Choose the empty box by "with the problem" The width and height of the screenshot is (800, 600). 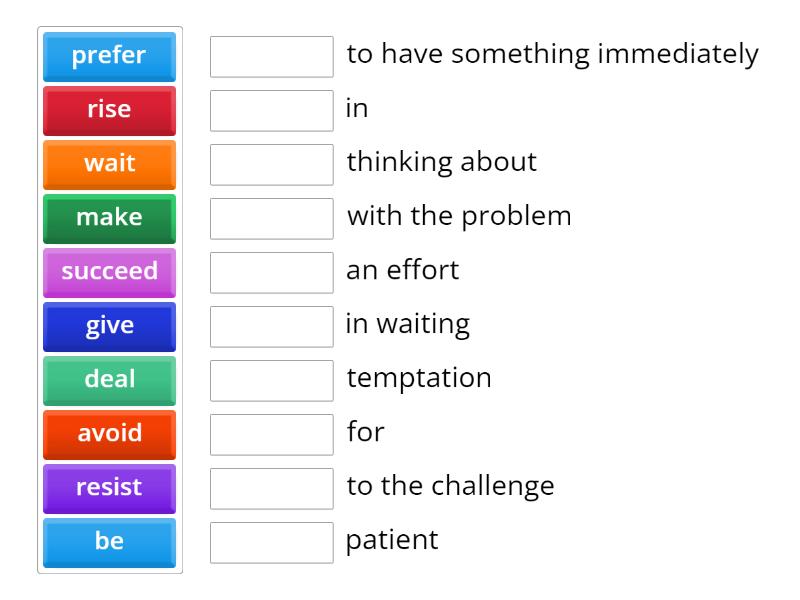click(271, 219)
